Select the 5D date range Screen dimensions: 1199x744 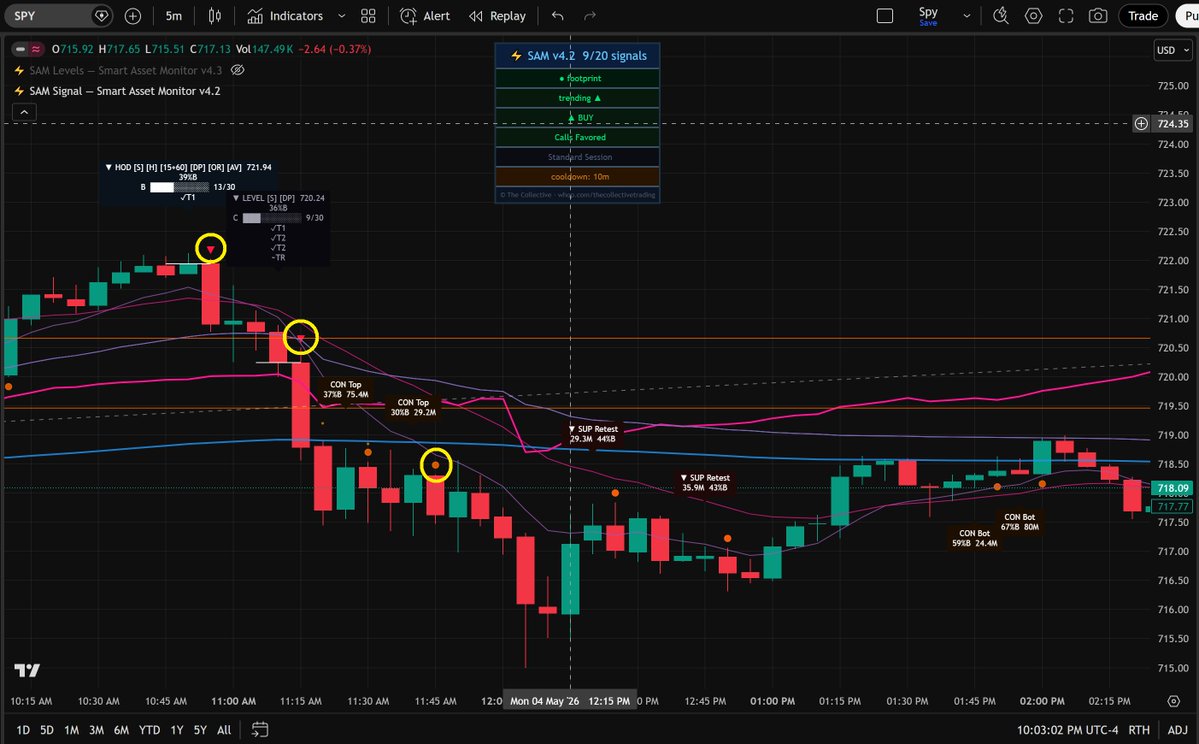[47, 729]
